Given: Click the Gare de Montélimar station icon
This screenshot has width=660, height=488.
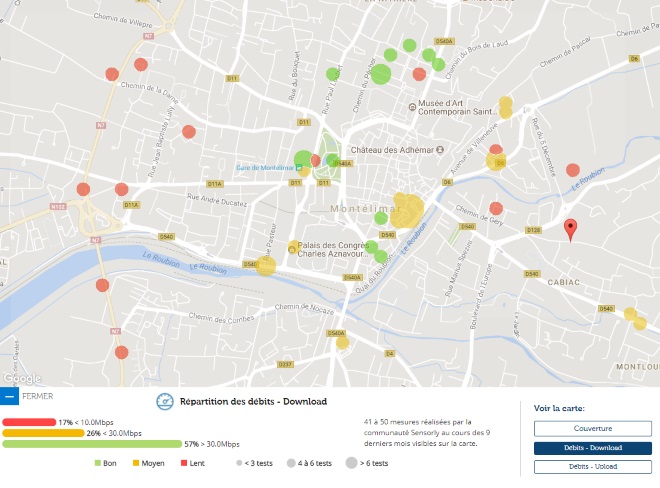Looking at the screenshot, I should coord(299,168).
